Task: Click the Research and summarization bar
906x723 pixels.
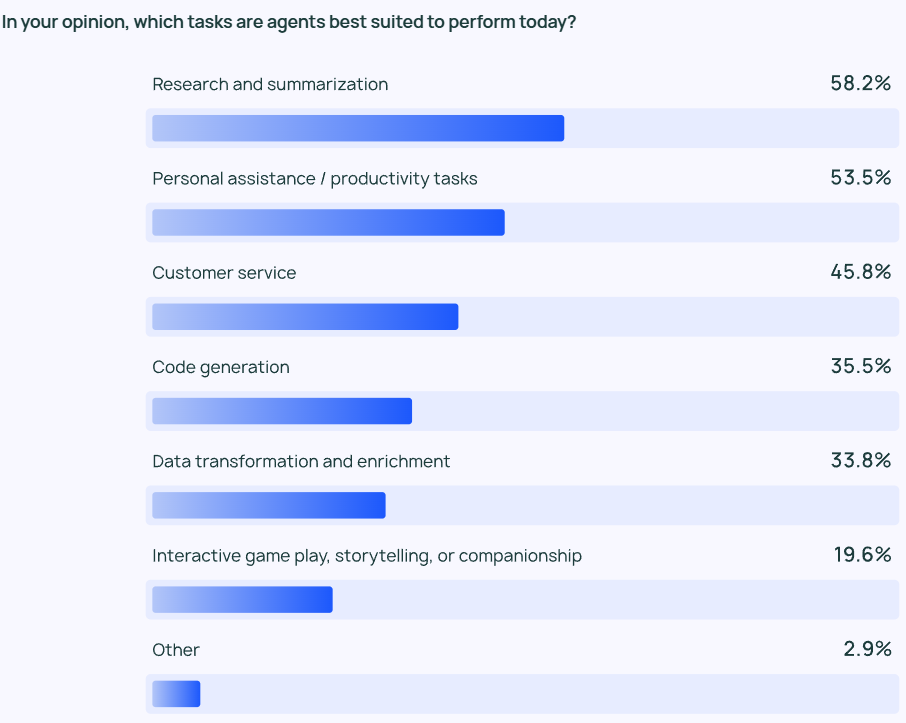Action: click(358, 128)
